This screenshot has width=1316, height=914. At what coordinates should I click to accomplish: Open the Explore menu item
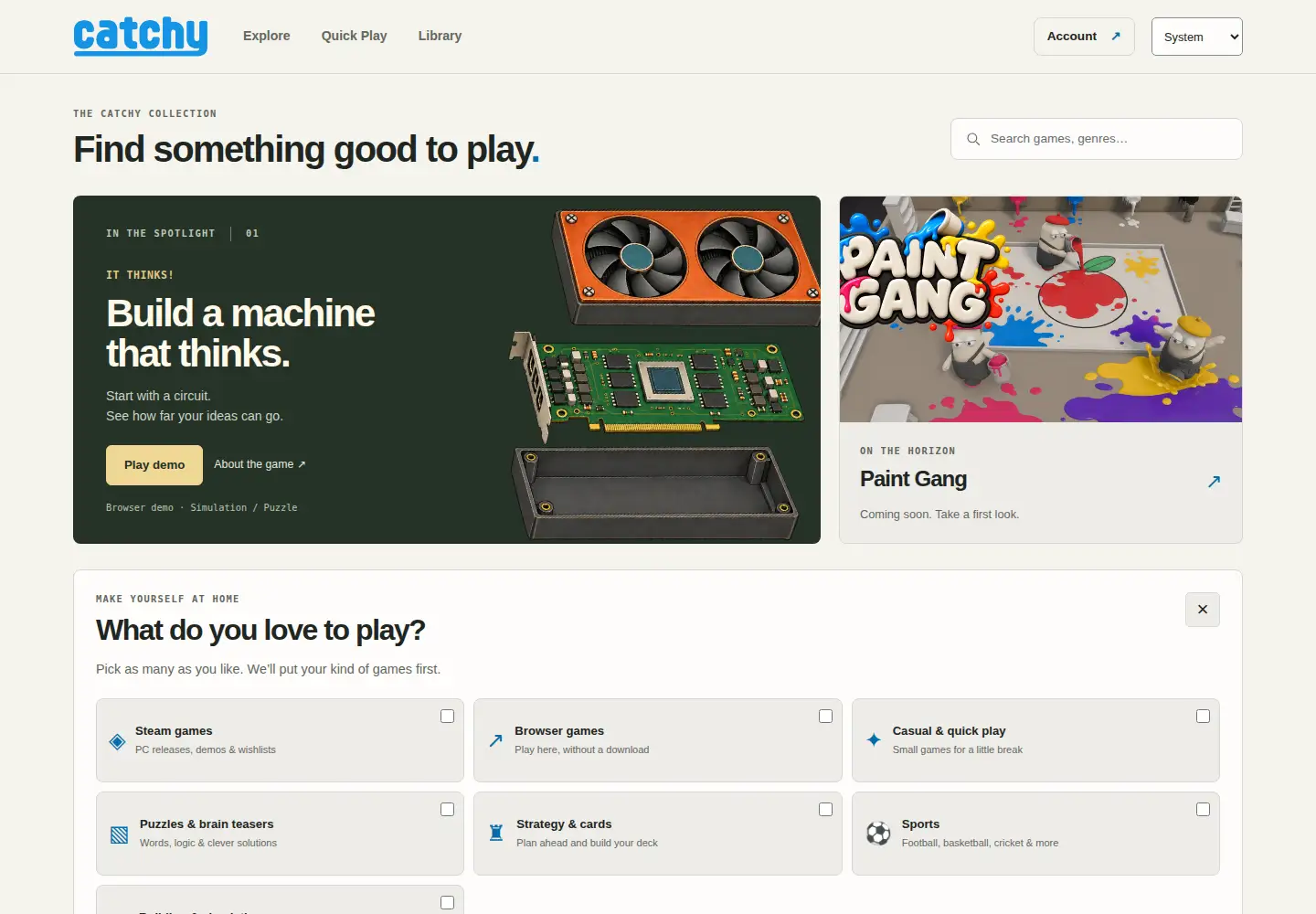click(267, 36)
